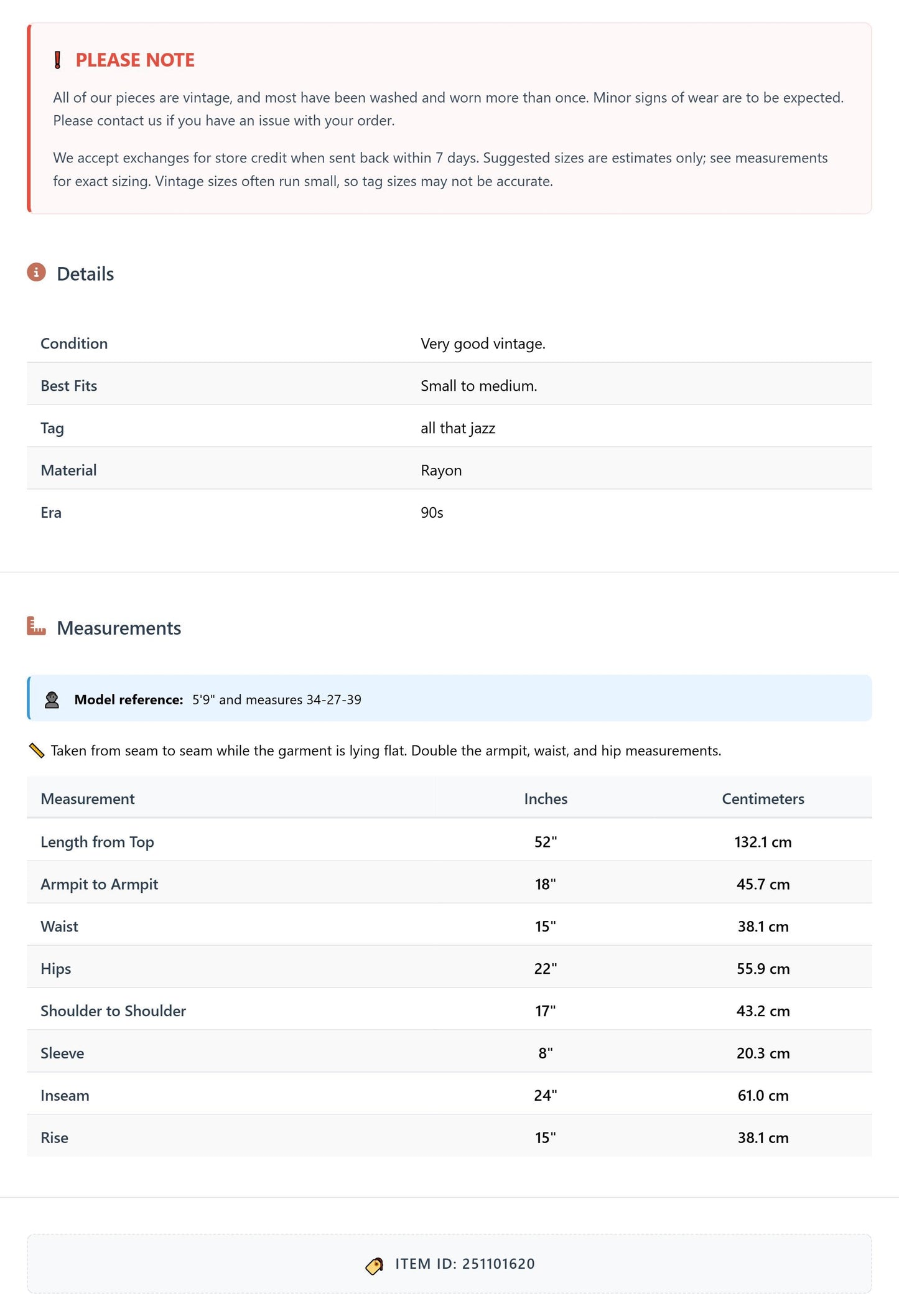Click the Model reference measurements text
899x1316 pixels.
pyautogui.click(x=277, y=700)
